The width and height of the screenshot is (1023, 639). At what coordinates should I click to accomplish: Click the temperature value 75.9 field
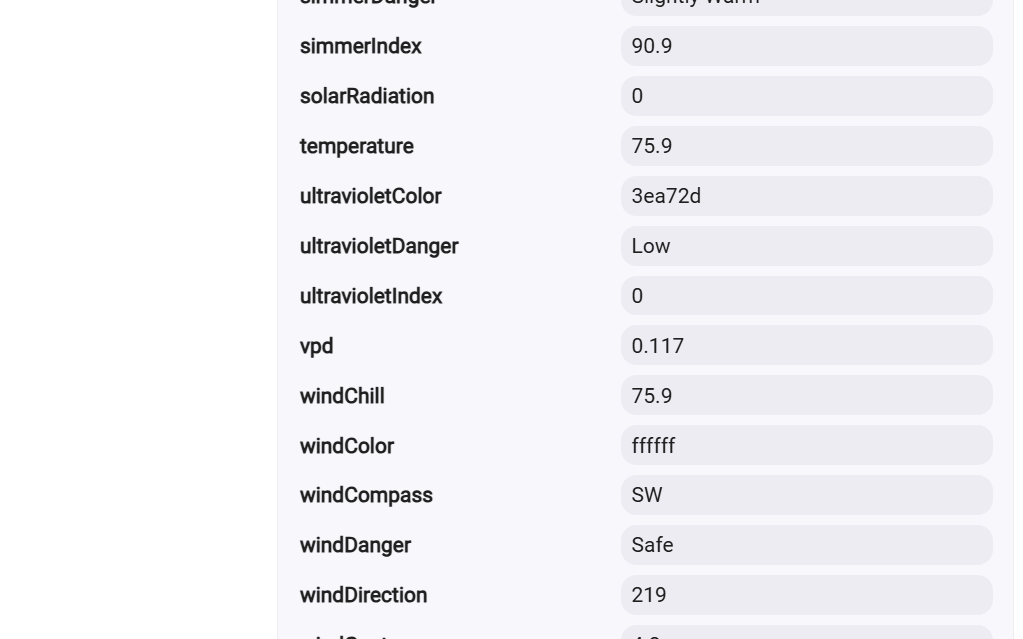pyautogui.click(x=806, y=146)
